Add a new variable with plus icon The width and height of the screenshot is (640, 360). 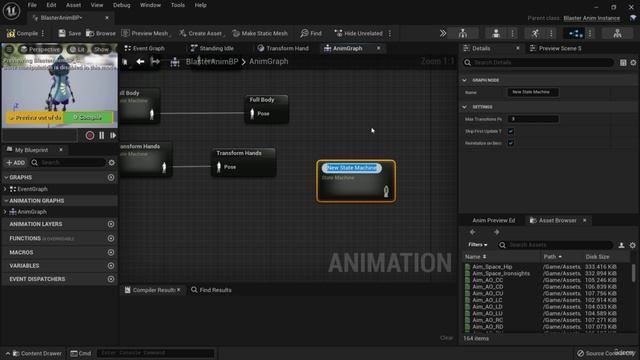click(111, 266)
